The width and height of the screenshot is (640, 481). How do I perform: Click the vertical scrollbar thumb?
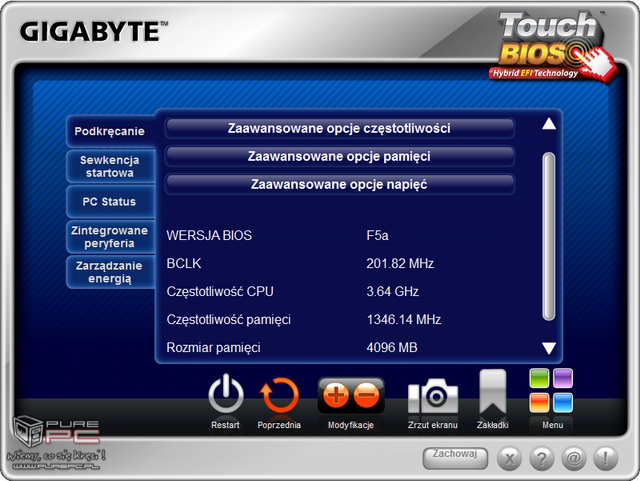[x=549, y=236]
